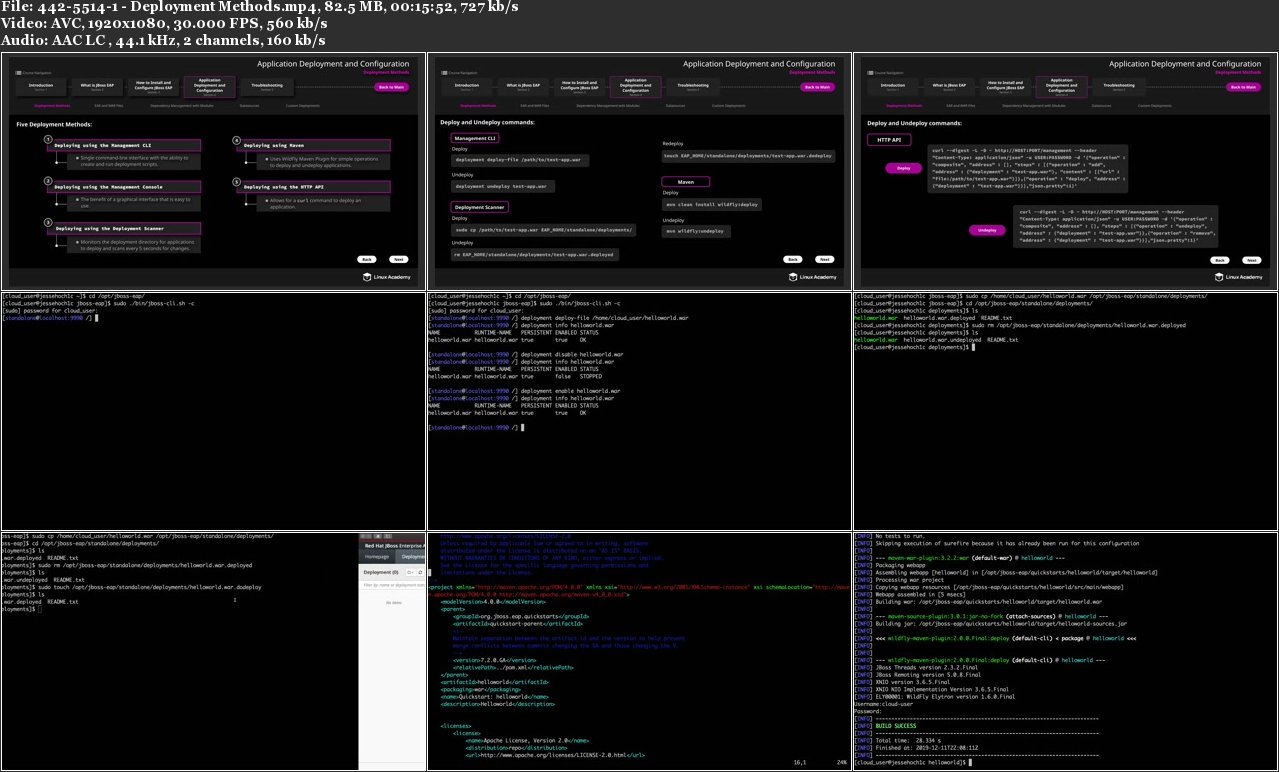Open Deployment Methods subtab on Five Deployment Methods slide

(x=52, y=105)
